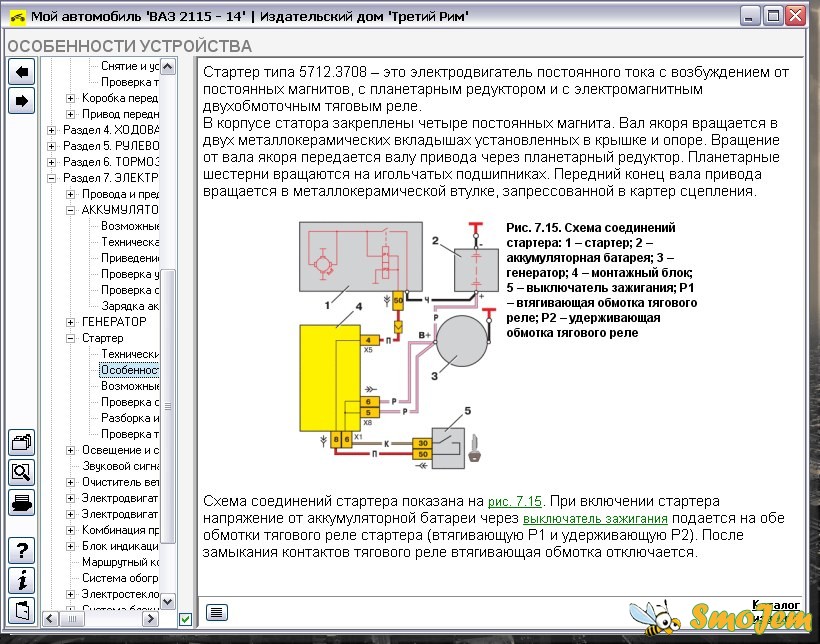
Task: Select 'Комбинация пр' tree label
Action: 120,530
